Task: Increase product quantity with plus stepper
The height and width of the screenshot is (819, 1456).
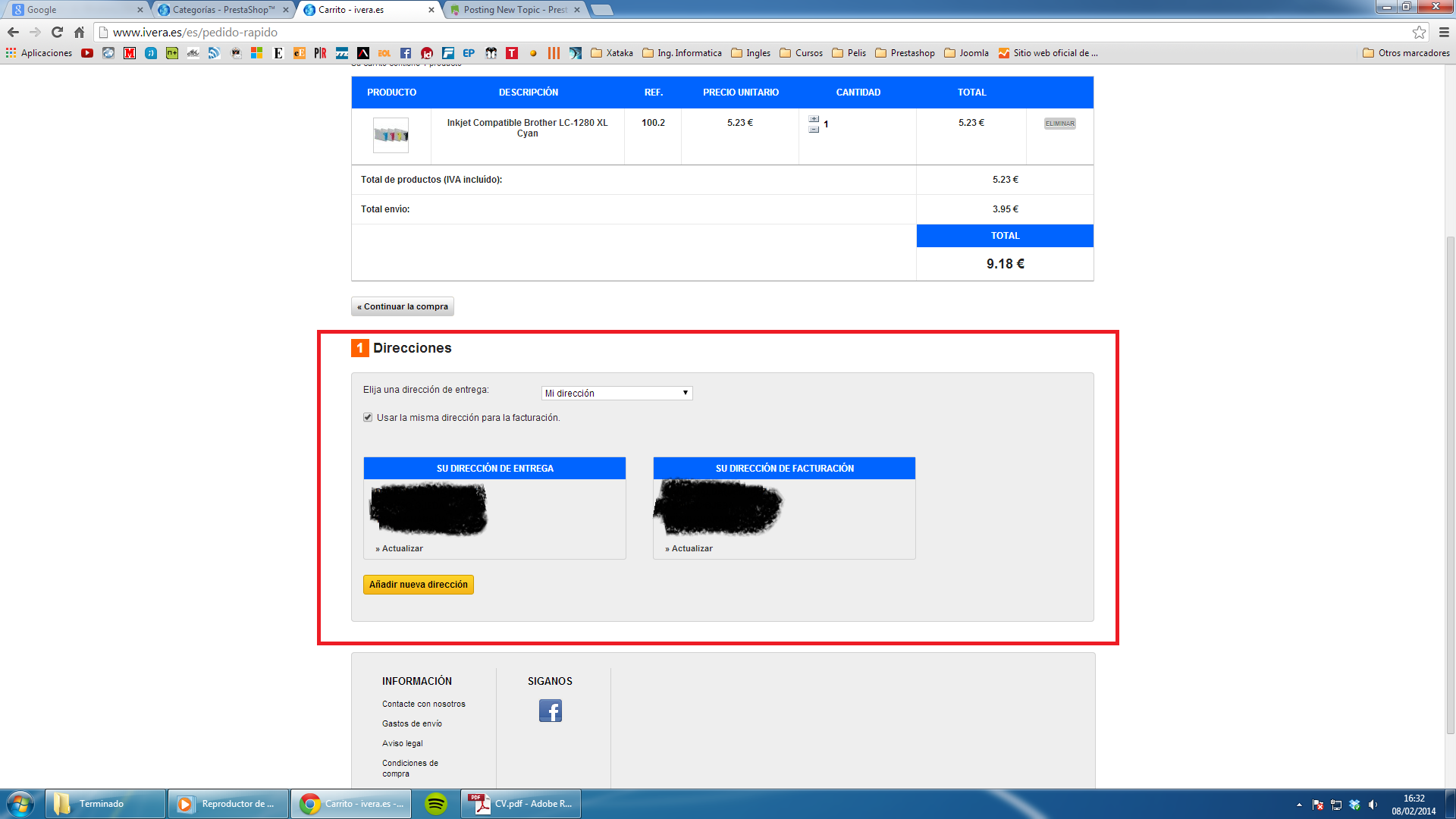Action: tap(814, 119)
